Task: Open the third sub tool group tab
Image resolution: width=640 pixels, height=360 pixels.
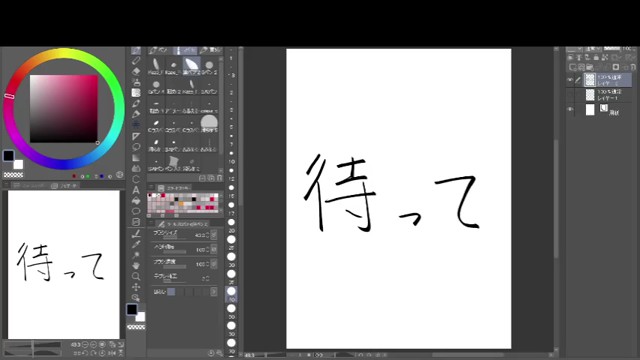Action: pyautogui.click(x=211, y=50)
